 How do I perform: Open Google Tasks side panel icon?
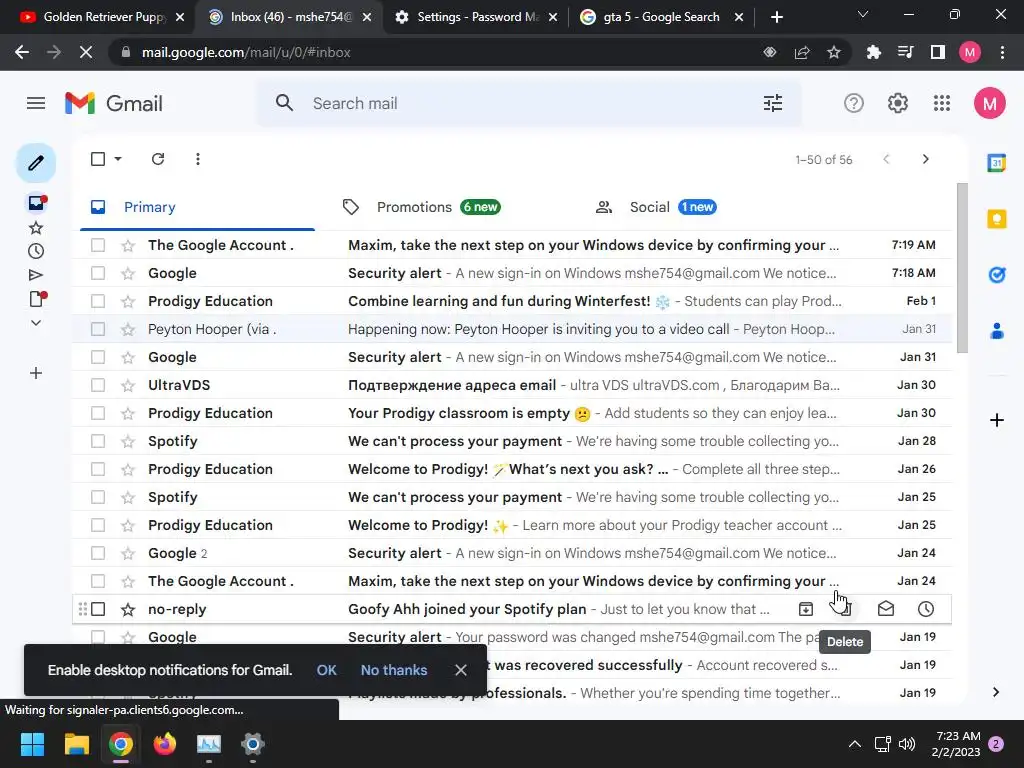(x=997, y=275)
